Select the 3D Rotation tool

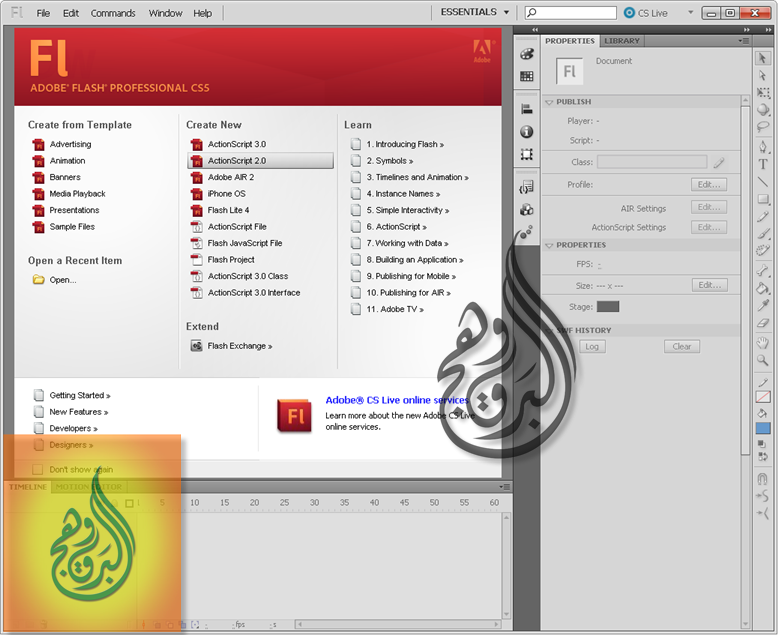[x=763, y=110]
